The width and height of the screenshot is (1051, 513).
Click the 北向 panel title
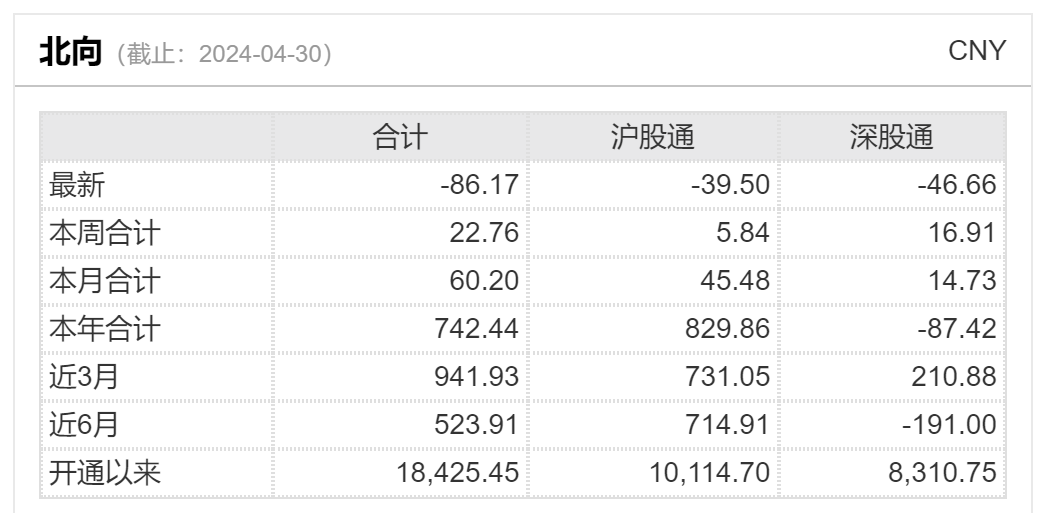click(70, 52)
